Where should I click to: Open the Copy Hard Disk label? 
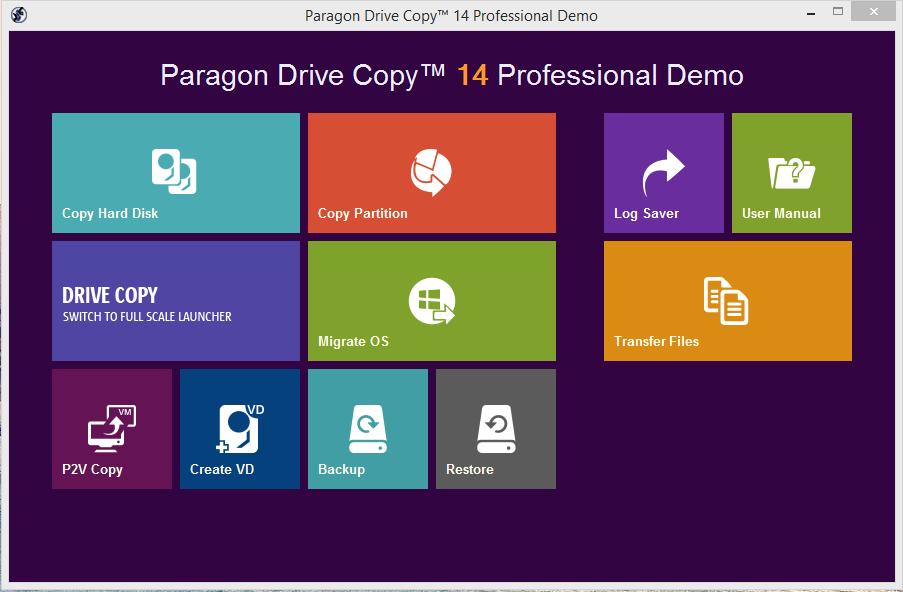click(x=110, y=214)
